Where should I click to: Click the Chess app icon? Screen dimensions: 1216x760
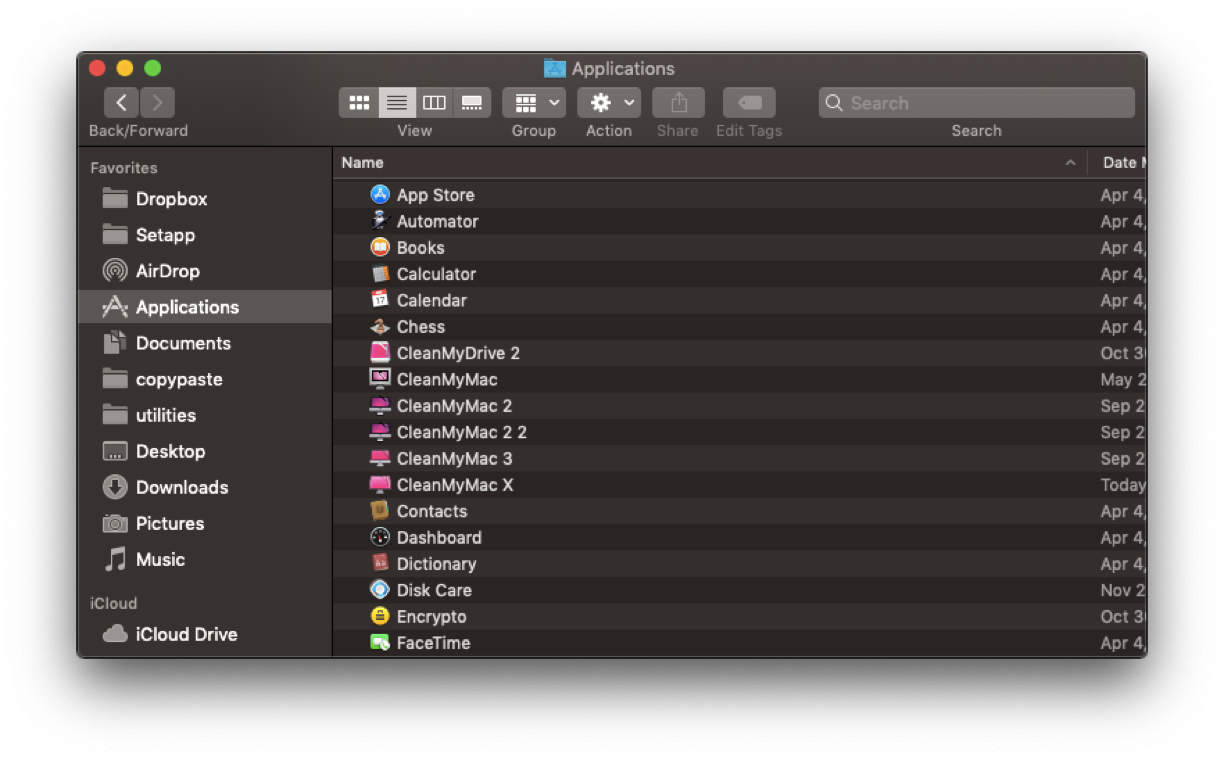[x=380, y=326]
